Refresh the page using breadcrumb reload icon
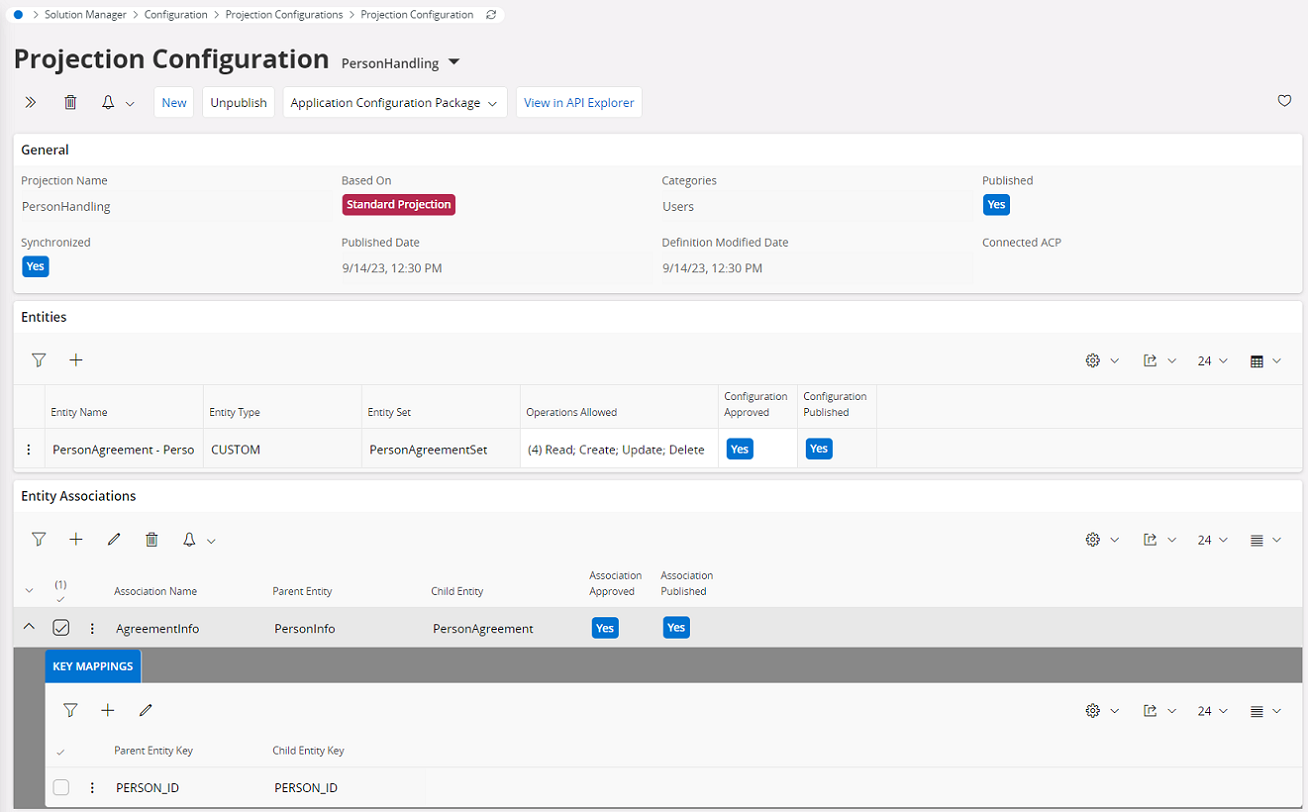This screenshot has height=812, width=1308. click(490, 15)
